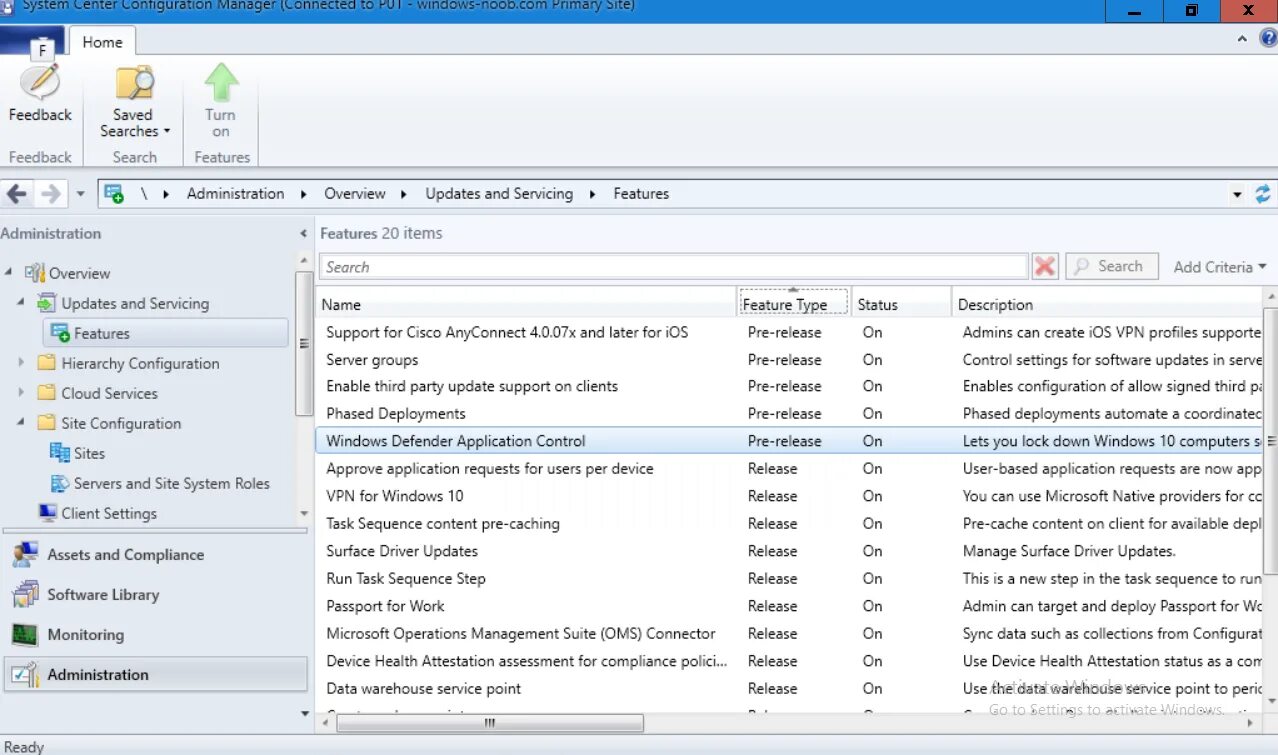Open Saved Searches ribbon button
This screenshot has height=755, width=1278.
tap(134, 101)
